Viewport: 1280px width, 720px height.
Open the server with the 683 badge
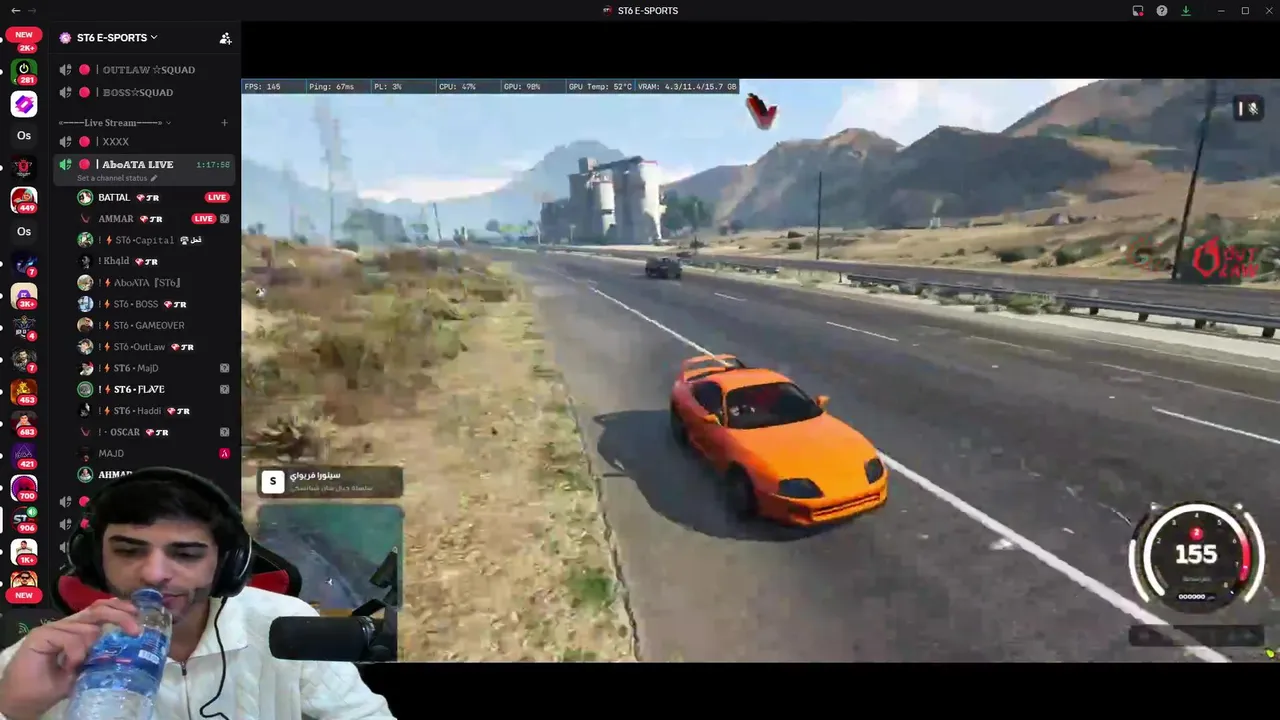click(24, 424)
